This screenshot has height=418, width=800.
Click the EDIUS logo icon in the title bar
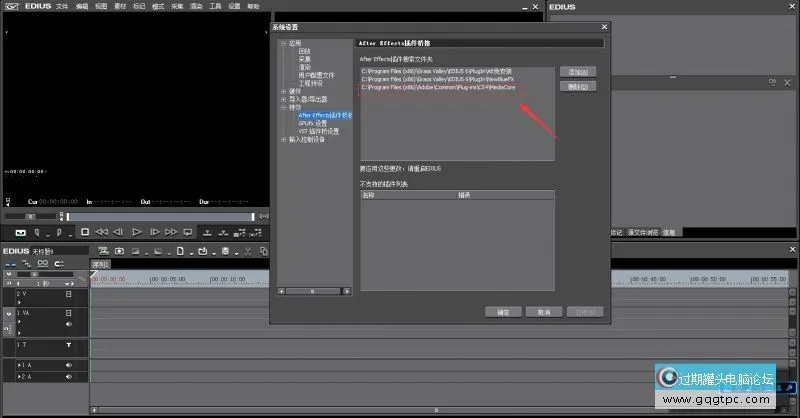[10, 6]
